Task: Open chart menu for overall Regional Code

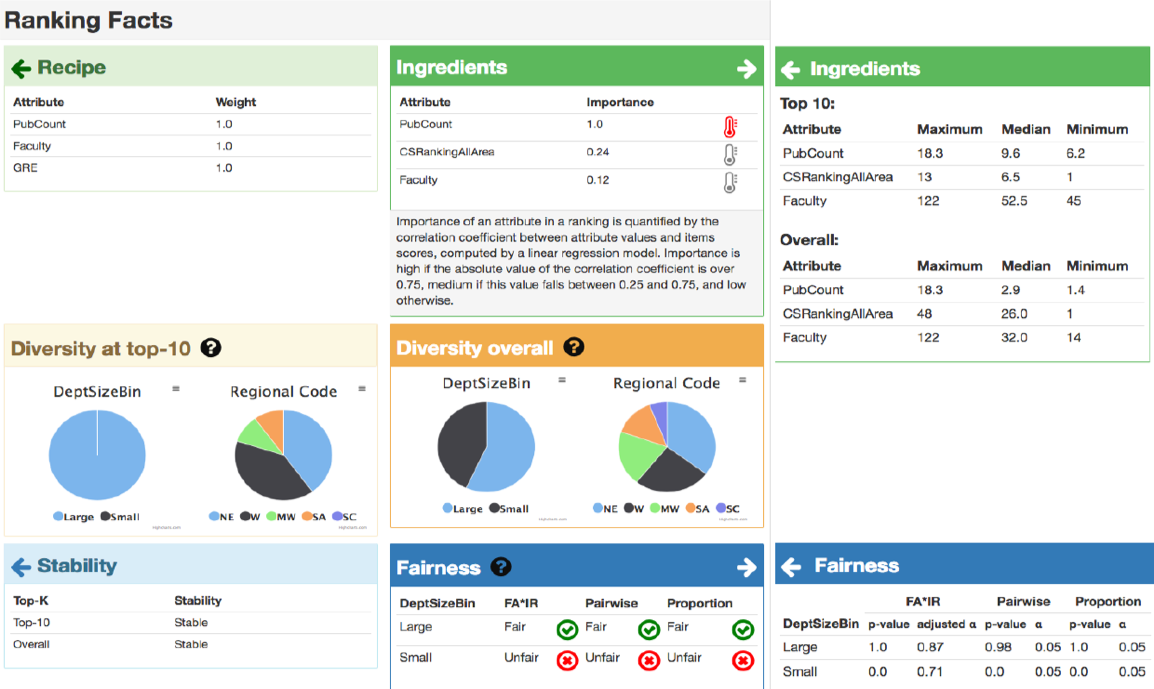Action: tap(743, 381)
